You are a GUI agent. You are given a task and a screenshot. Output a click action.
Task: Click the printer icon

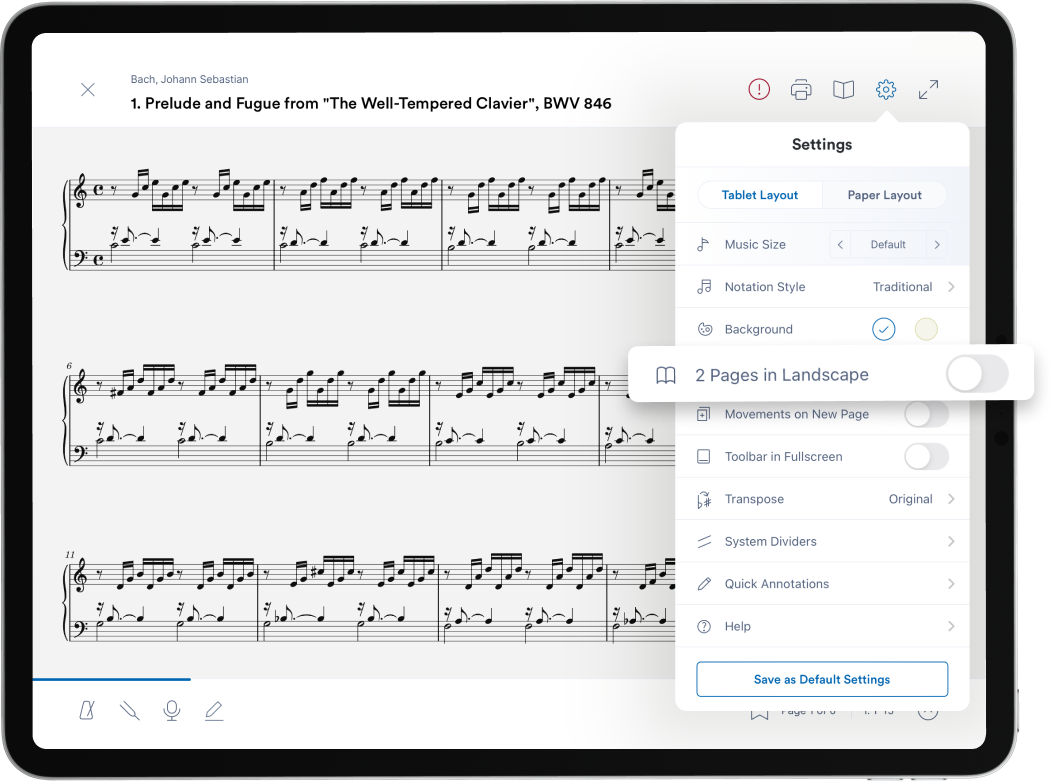click(x=801, y=90)
